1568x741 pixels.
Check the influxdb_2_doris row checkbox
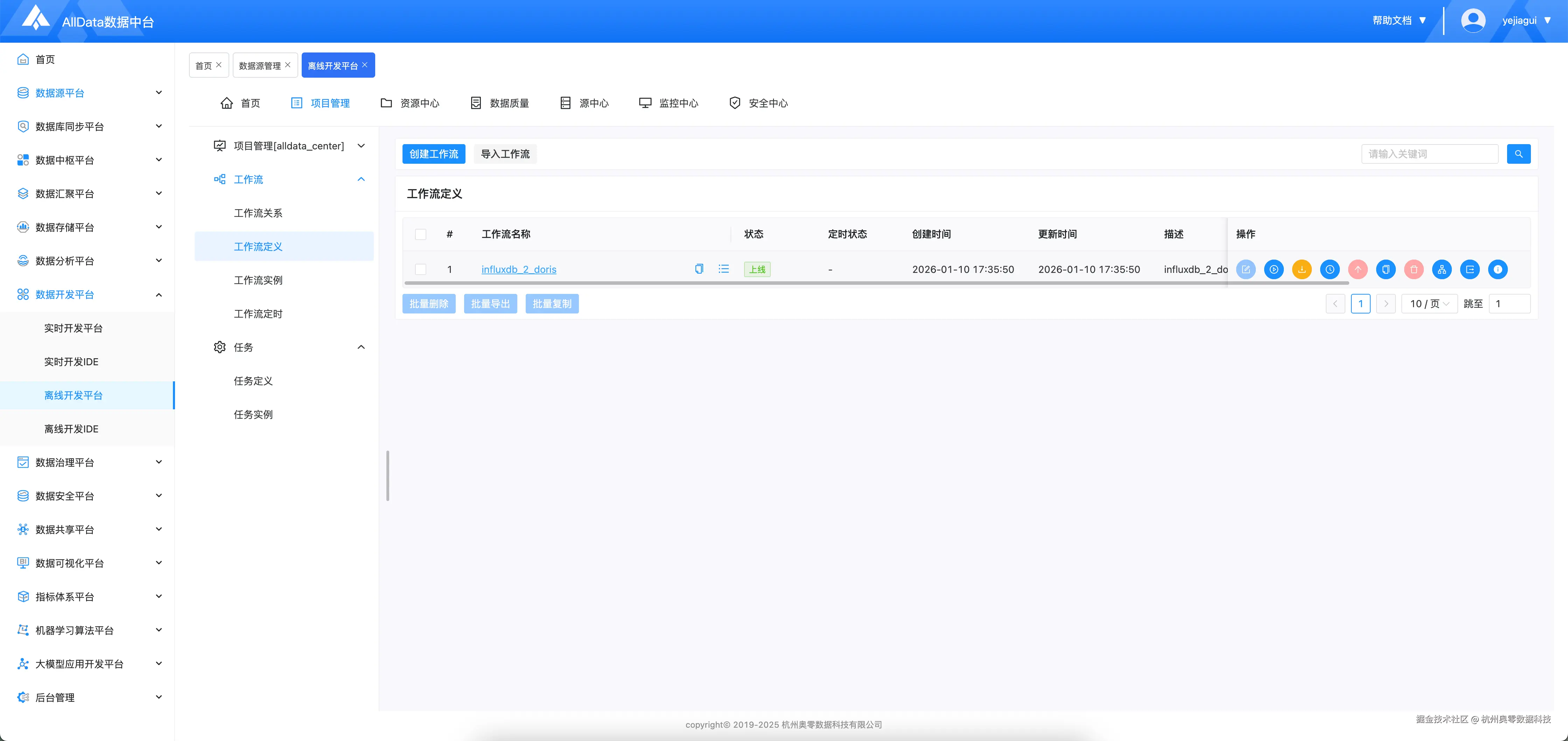421,269
